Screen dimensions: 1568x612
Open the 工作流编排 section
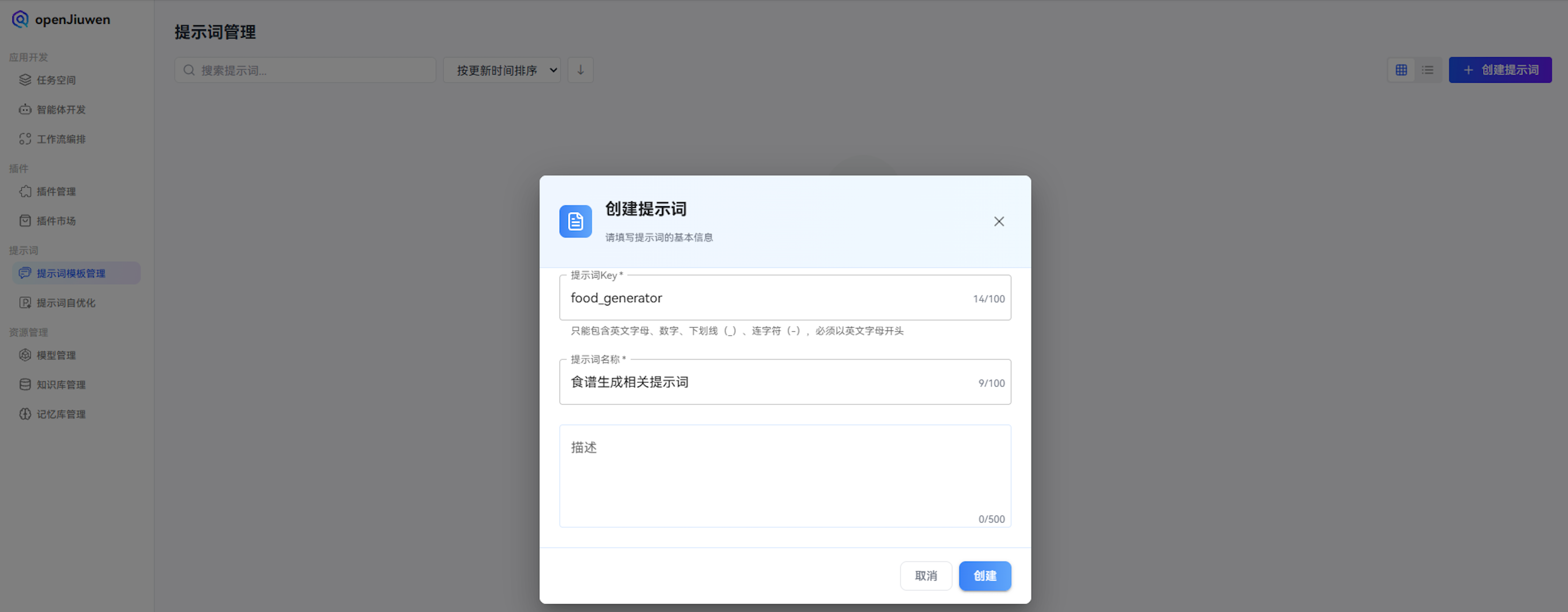coord(62,139)
